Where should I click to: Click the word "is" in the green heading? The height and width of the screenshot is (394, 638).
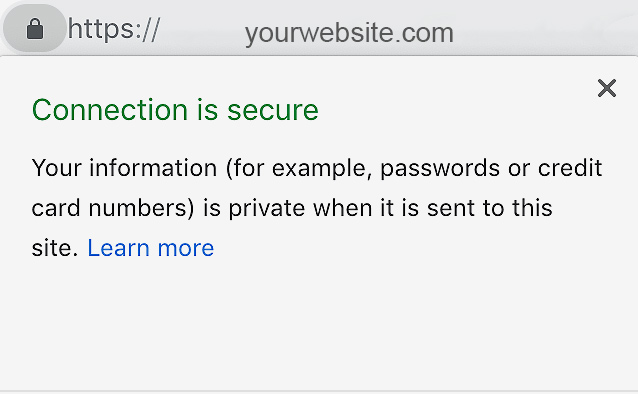[x=208, y=110]
